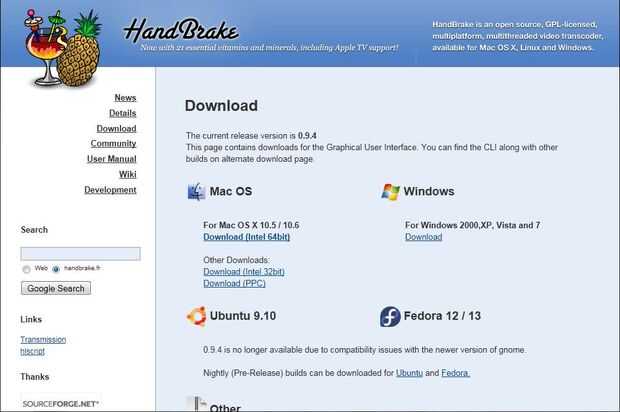Click the Mac OS Finder icon
Screen dimensions: 620x412
point(197,192)
